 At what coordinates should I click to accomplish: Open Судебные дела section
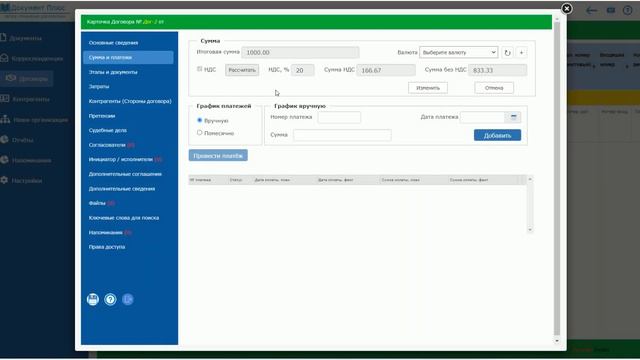tap(108, 130)
